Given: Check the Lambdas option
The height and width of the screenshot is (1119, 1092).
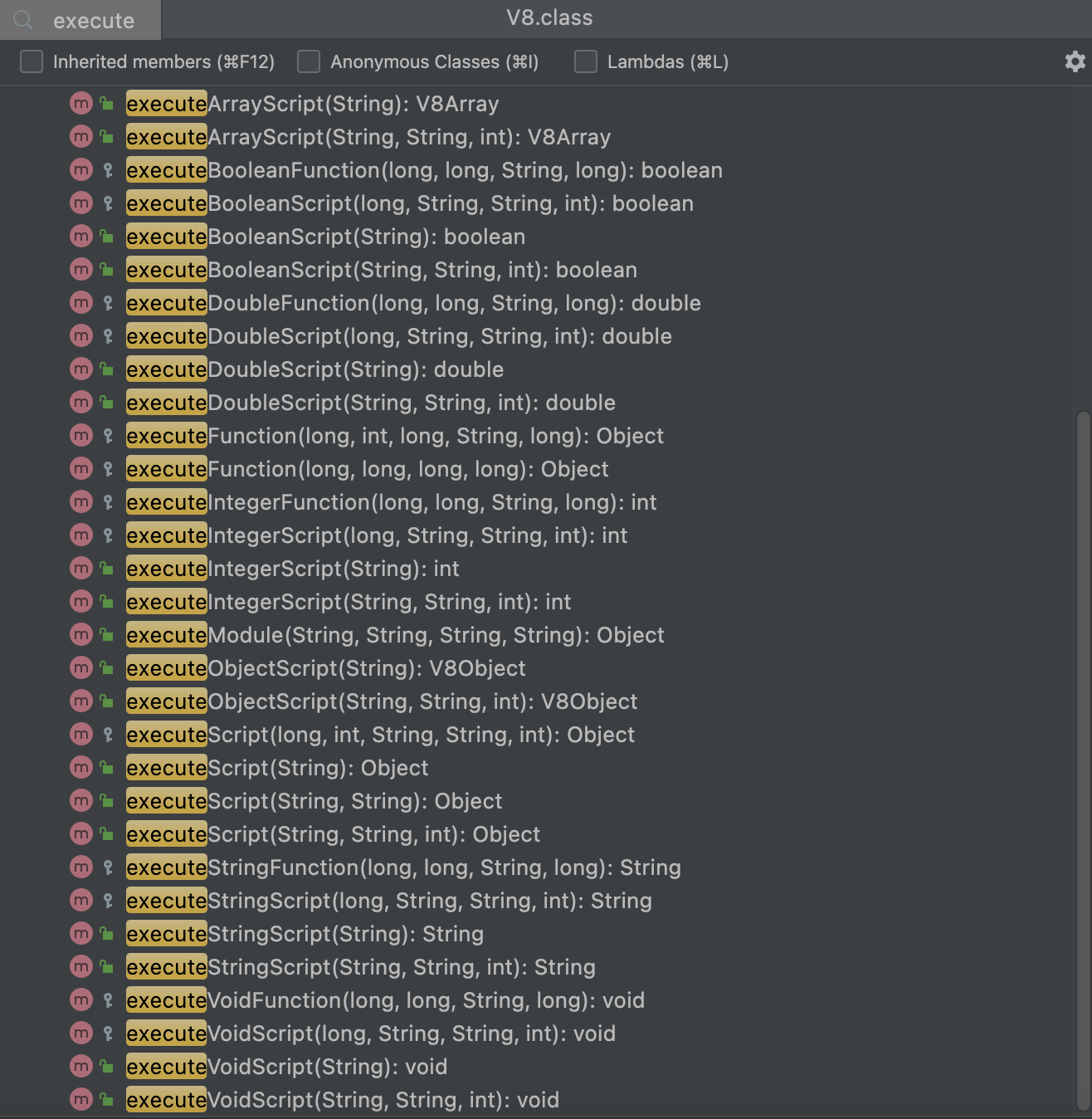Looking at the screenshot, I should point(586,61).
